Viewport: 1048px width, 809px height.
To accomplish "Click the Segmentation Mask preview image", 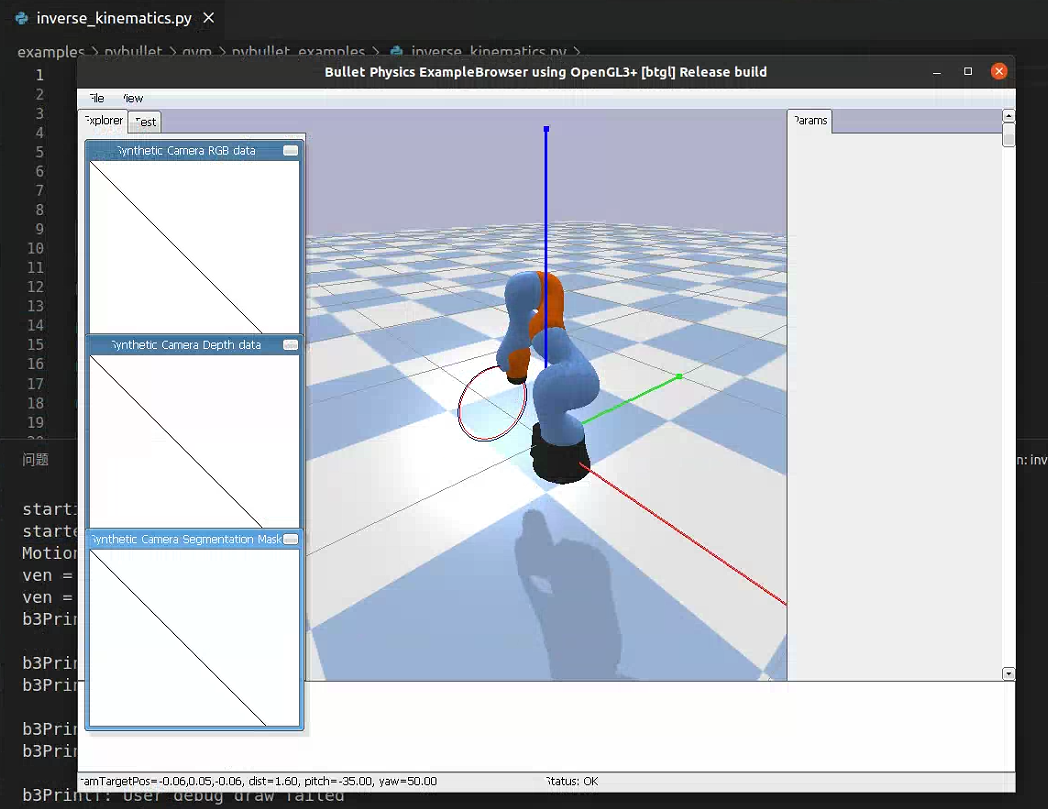I will coord(194,637).
